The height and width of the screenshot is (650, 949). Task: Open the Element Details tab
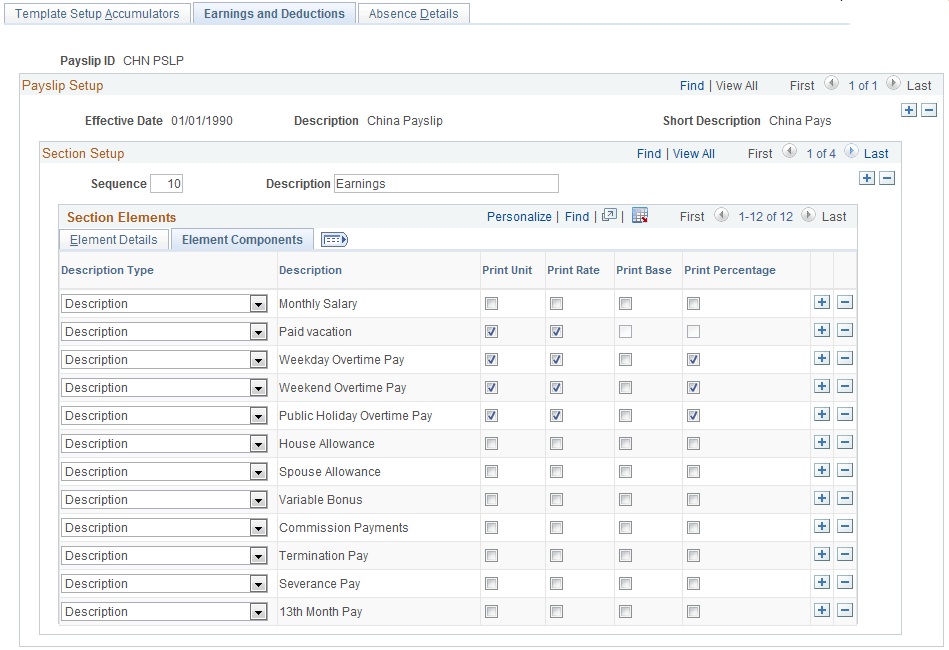[113, 239]
